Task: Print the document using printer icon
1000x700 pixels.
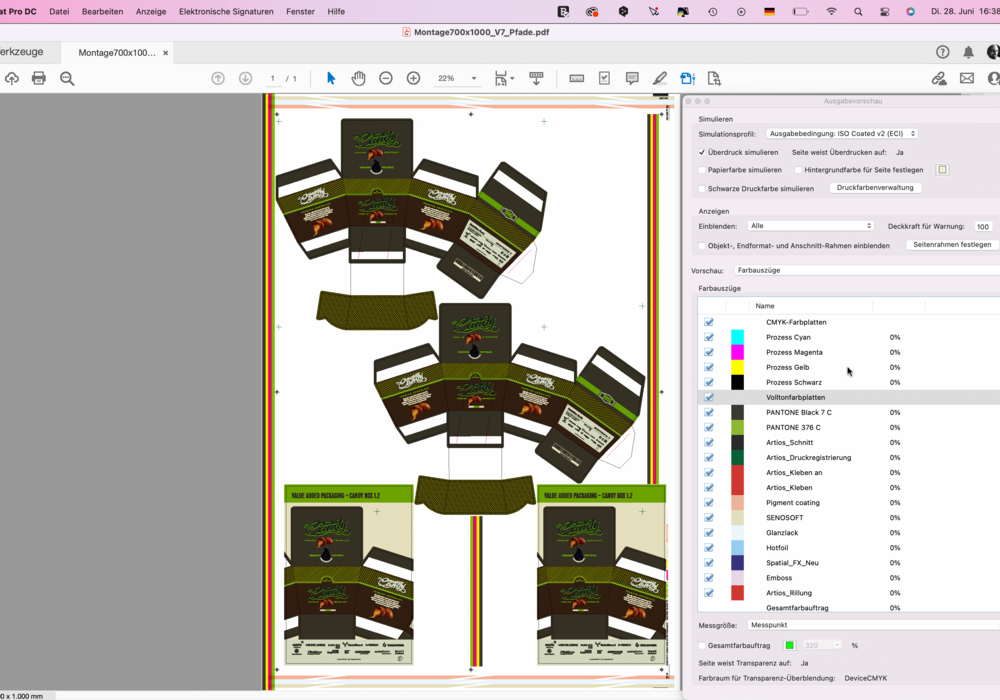Action: (x=39, y=78)
